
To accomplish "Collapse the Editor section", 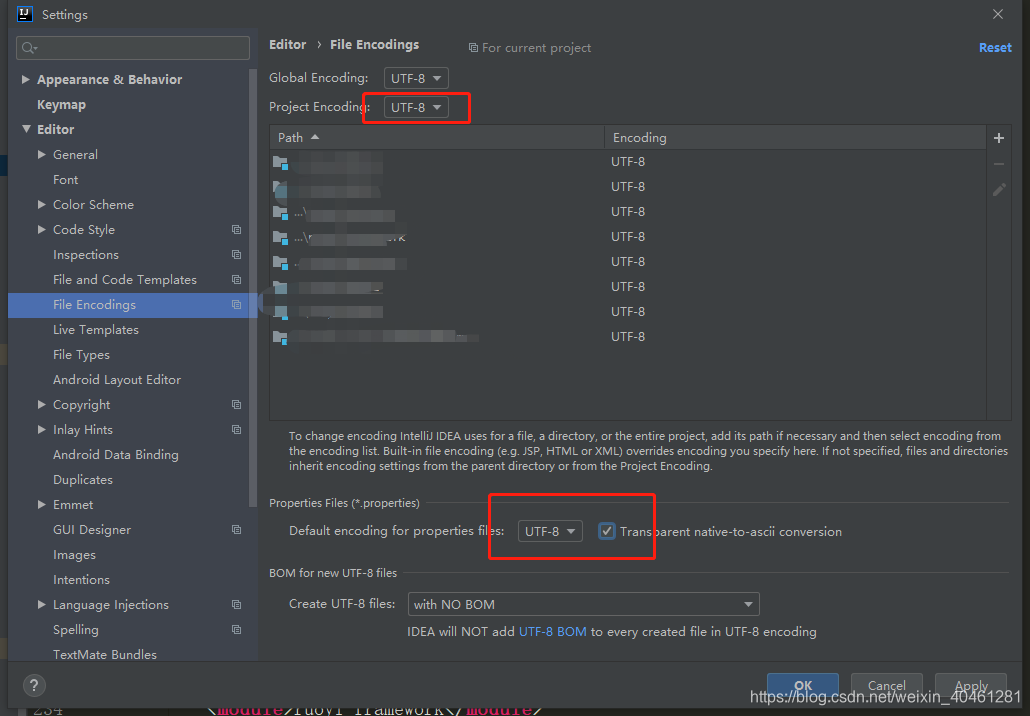I will coord(26,129).
